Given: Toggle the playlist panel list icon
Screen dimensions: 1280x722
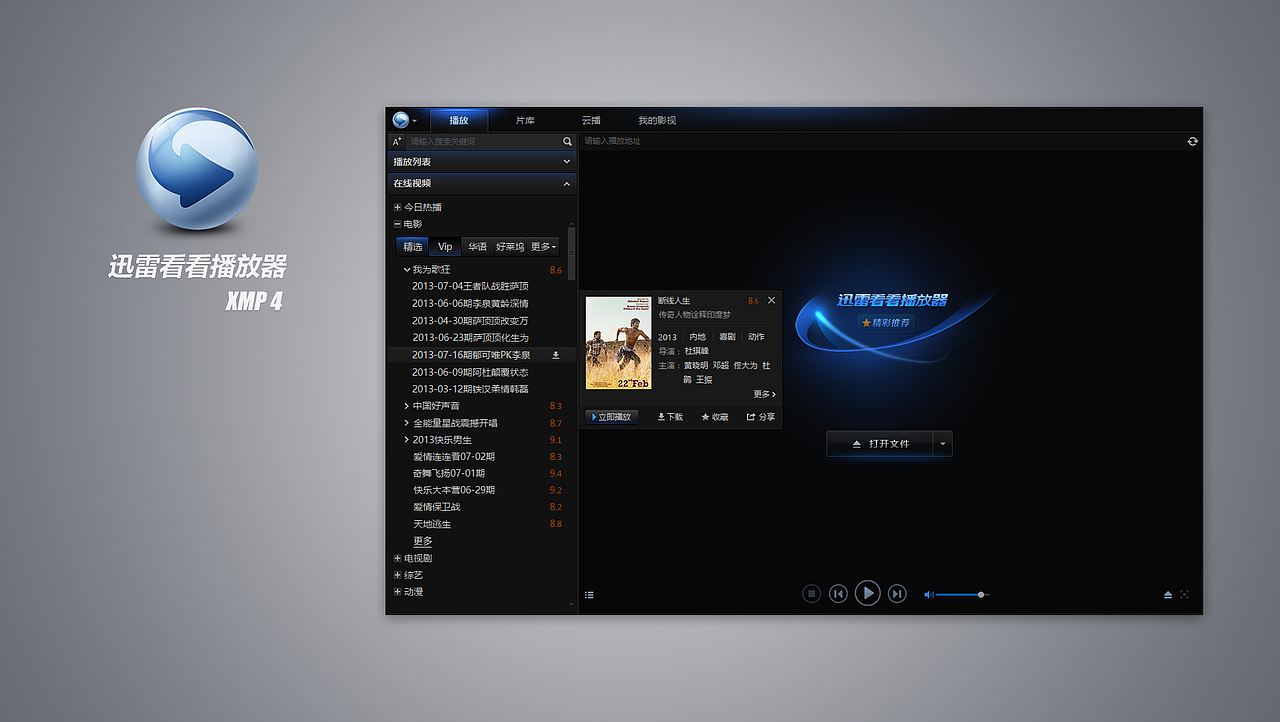Looking at the screenshot, I should pos(589,595).
